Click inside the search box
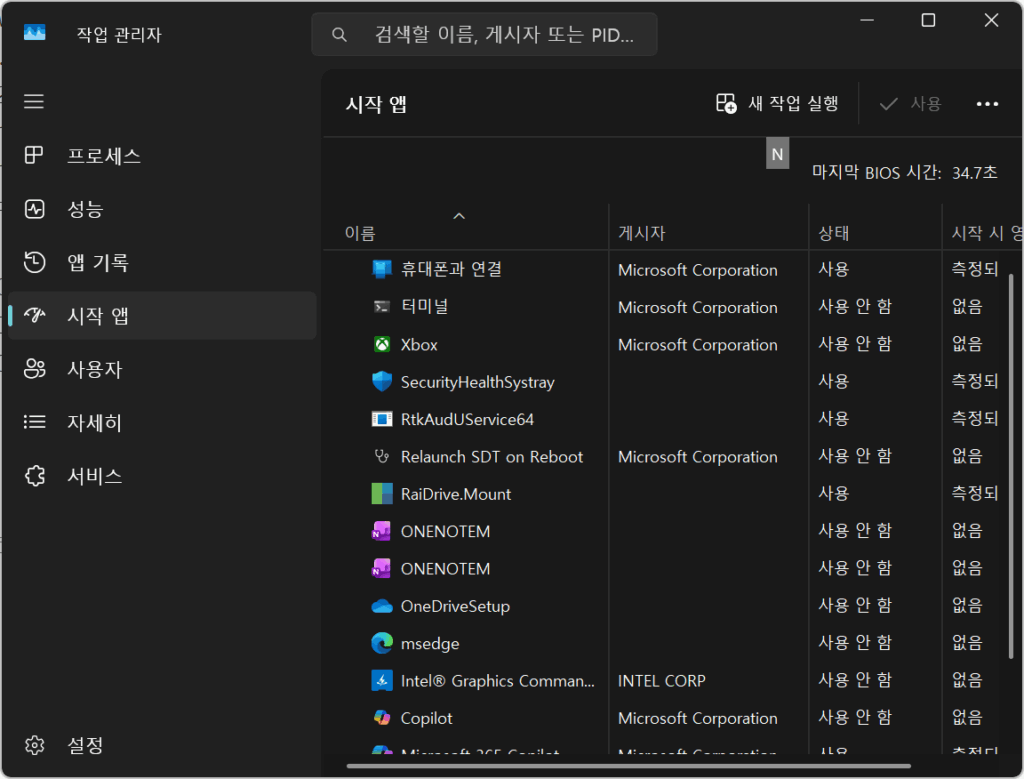 click(500, 35)
